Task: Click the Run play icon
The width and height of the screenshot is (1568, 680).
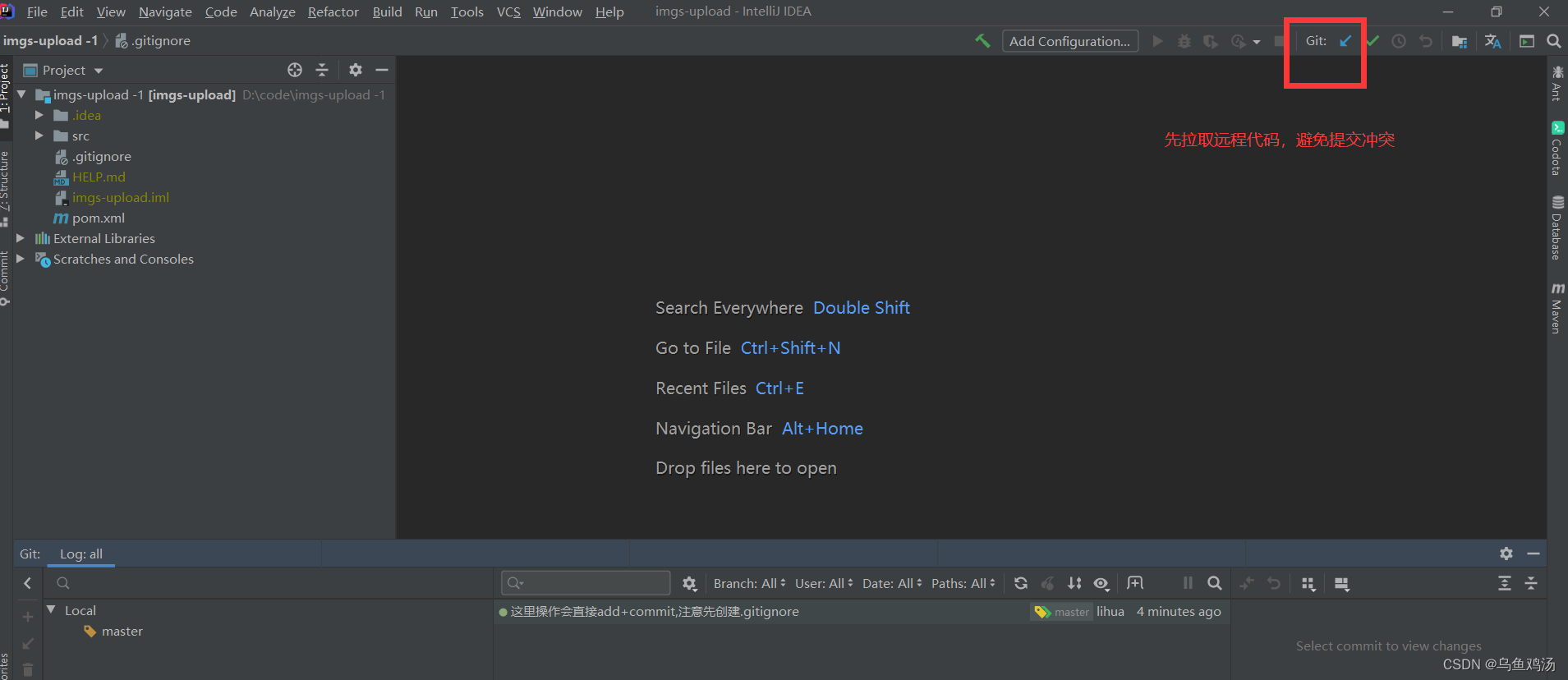Action: click(x=1157, y=41)
